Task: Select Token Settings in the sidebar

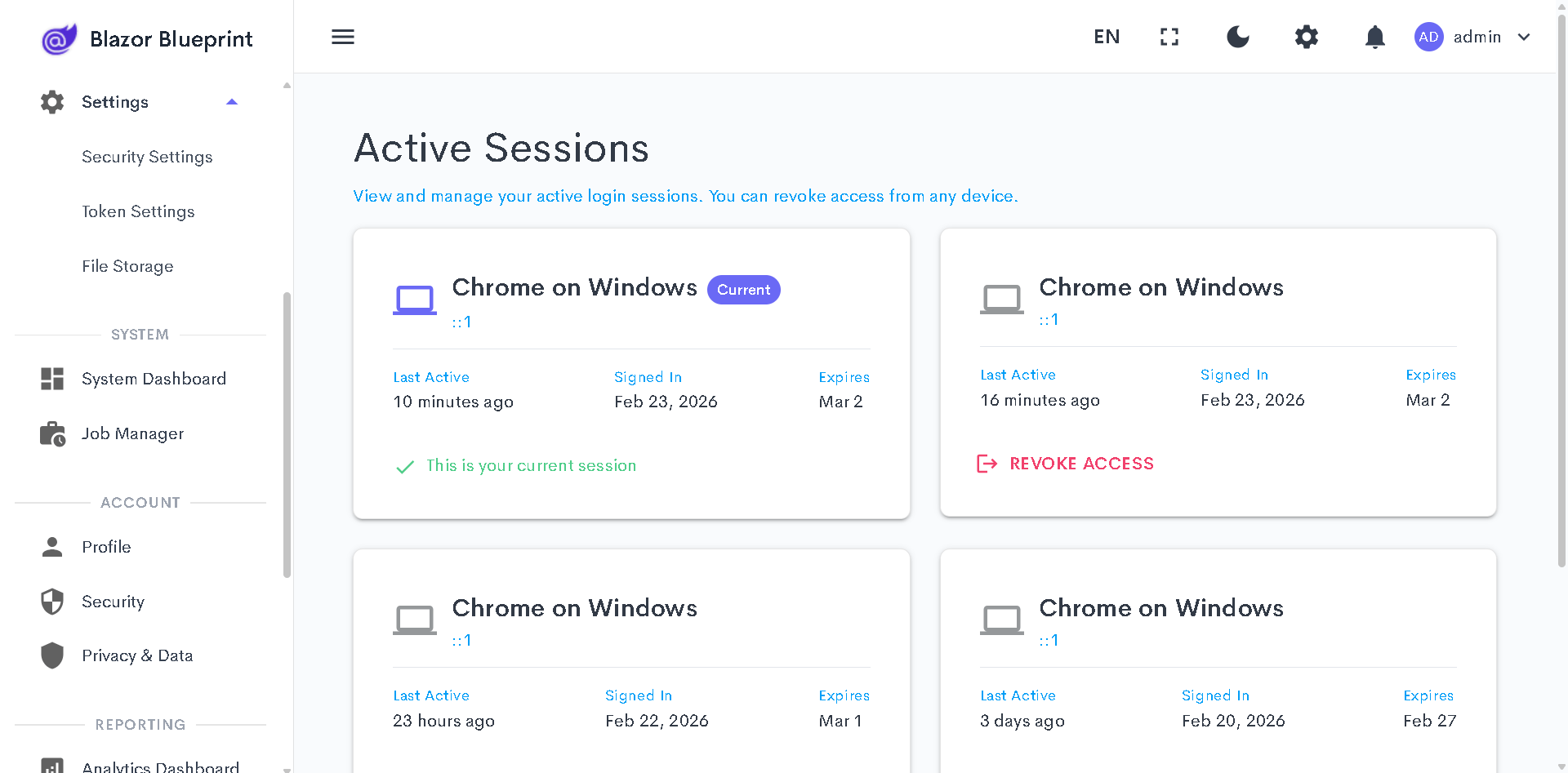Action: [138, 211]
